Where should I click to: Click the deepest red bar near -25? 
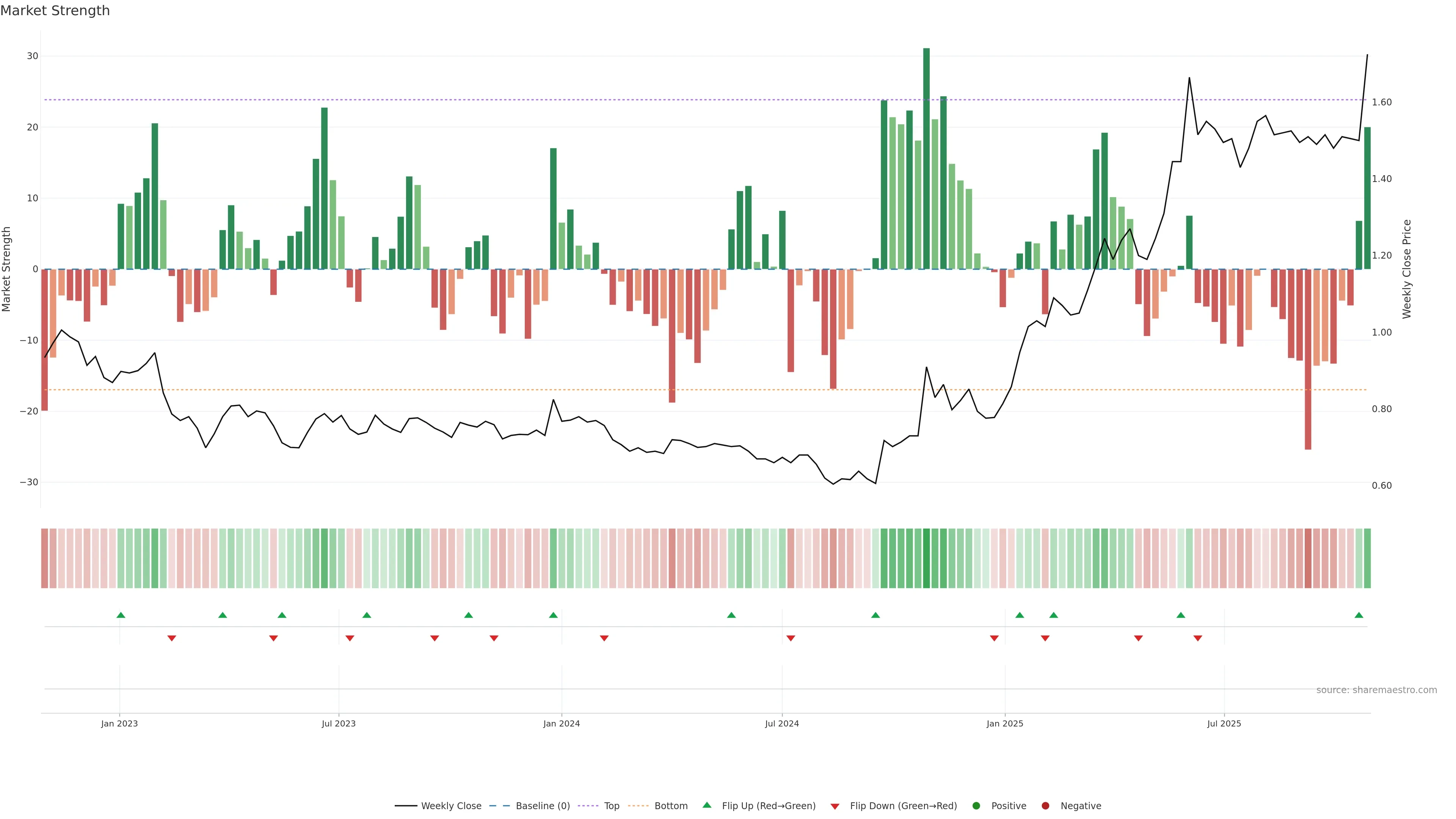pos(1308,359)
